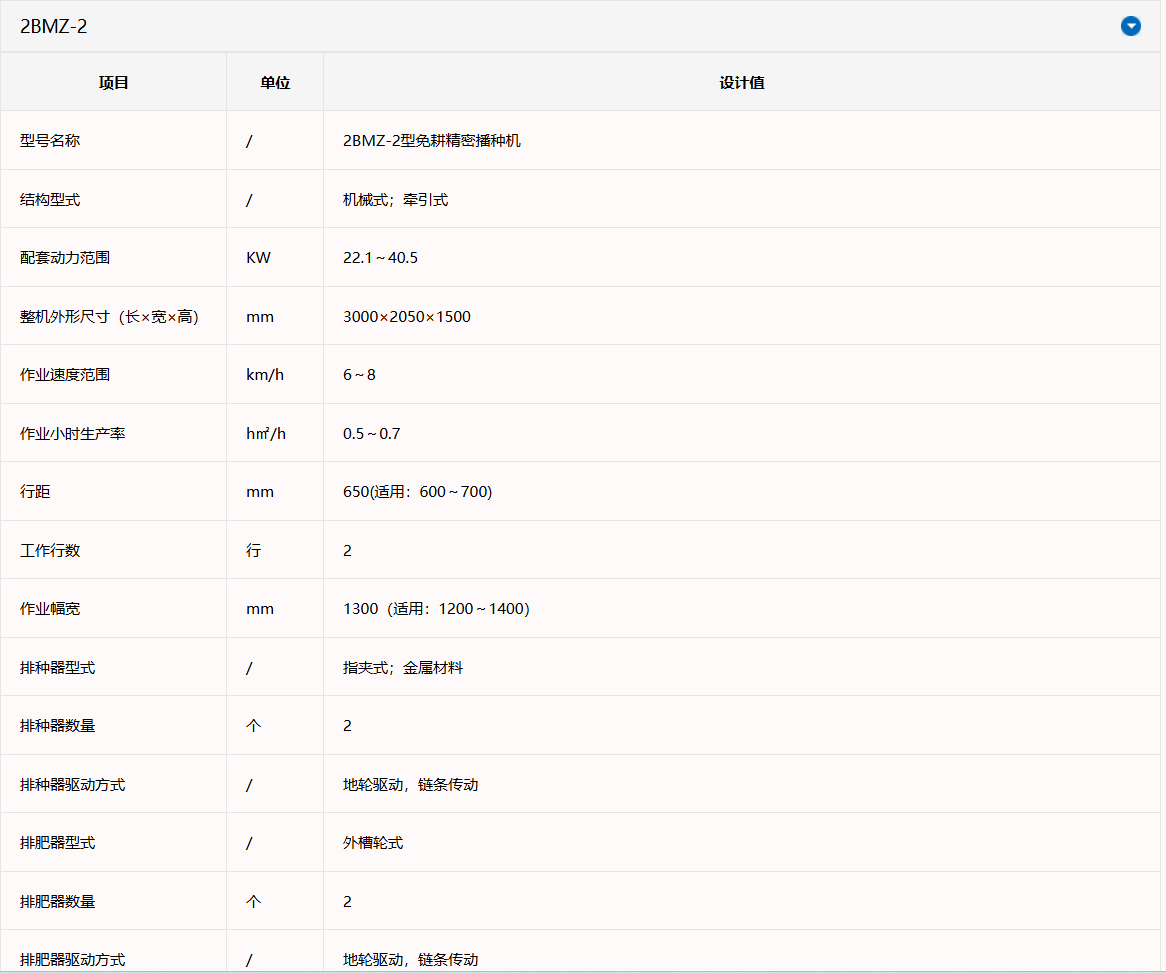Click the 型号名称 row label
The image size is (1166, 973).
pos(50,141)
